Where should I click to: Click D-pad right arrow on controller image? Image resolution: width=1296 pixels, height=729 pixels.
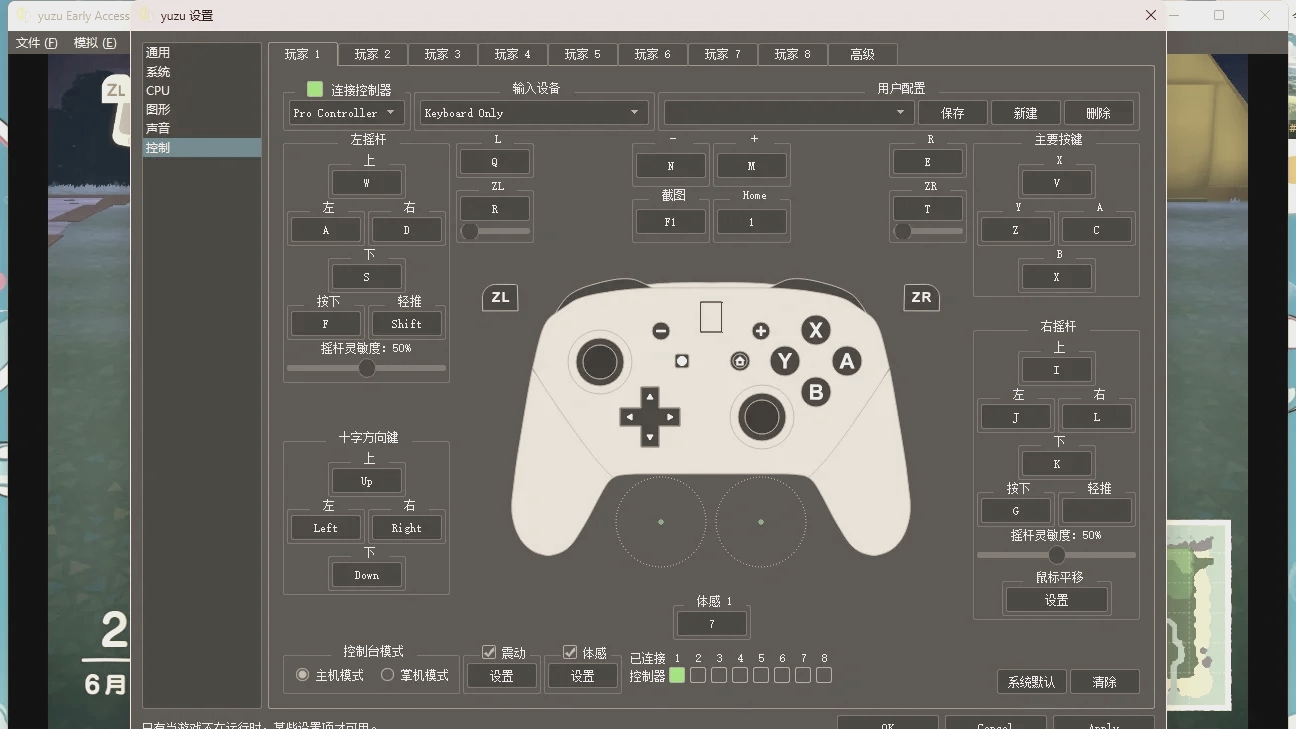pos(670,417)
